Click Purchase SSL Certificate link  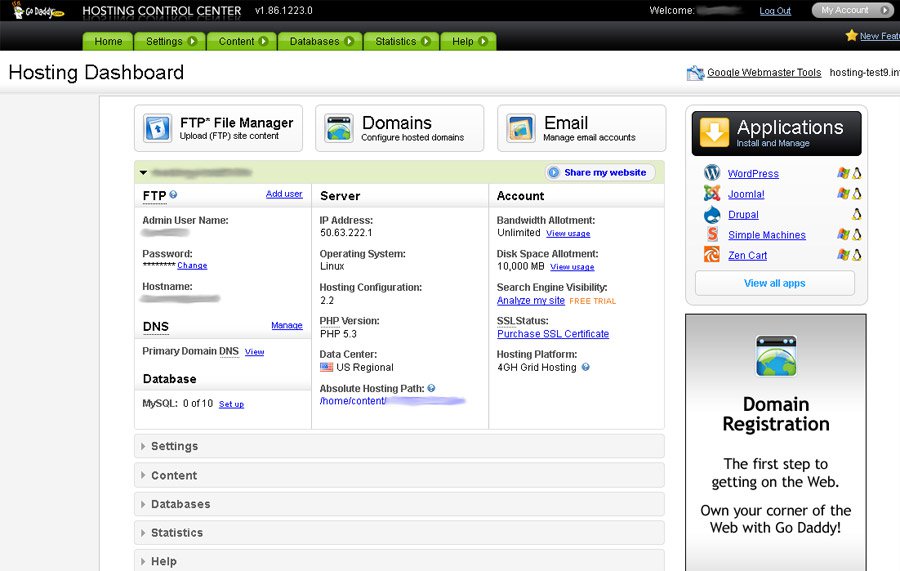pyautogui.click(x=553, y=333)
